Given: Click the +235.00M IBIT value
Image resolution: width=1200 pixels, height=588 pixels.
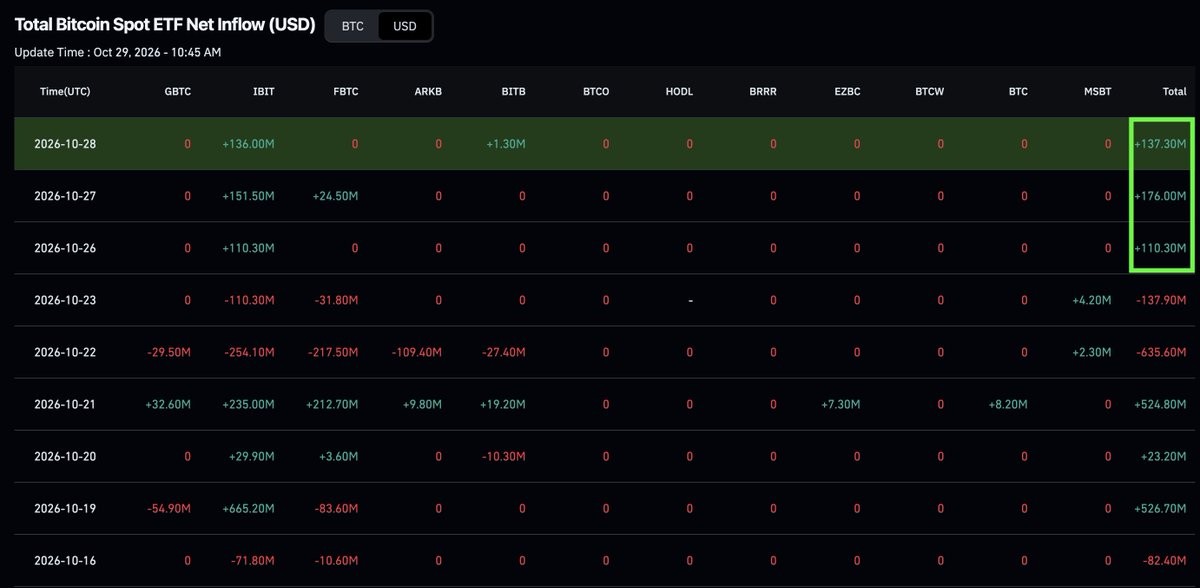Looking at the screenshot, I should point(248,404).
